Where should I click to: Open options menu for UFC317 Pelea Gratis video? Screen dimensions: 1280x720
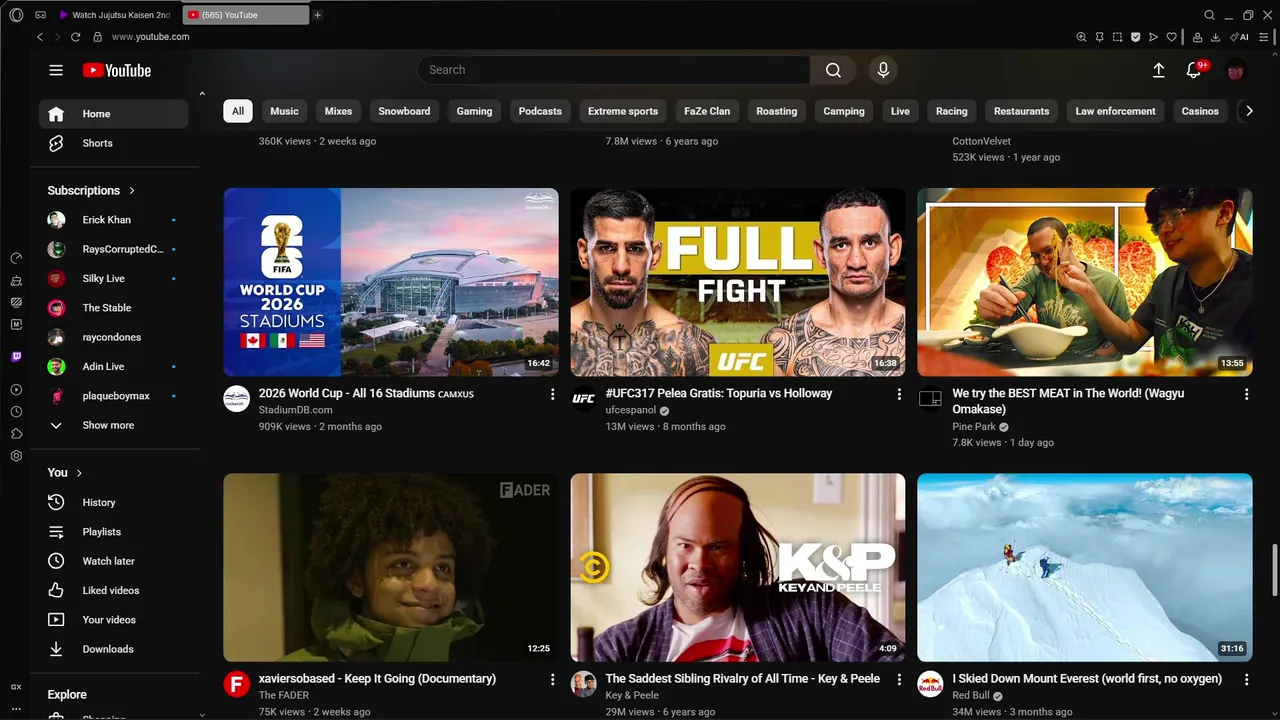coord(899,395)
